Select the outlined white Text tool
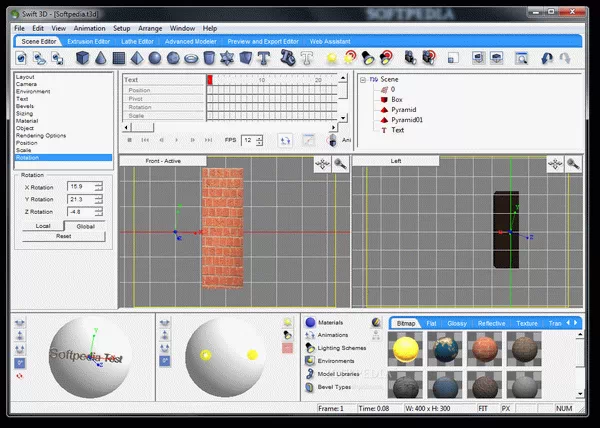Screen dimensions: 600x428 point(307,58)
